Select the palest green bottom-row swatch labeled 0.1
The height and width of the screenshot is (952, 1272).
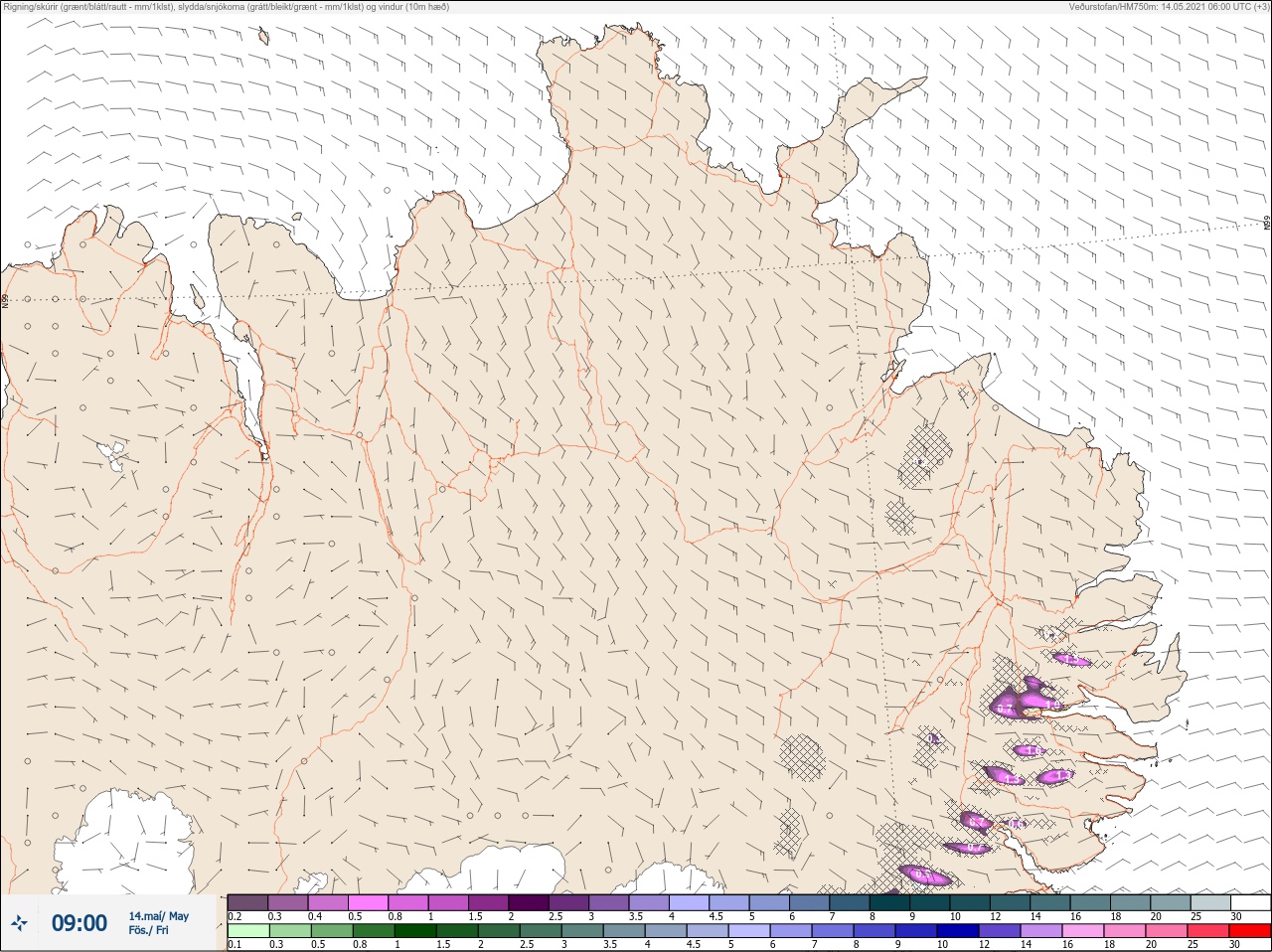[x=247, y=931]
